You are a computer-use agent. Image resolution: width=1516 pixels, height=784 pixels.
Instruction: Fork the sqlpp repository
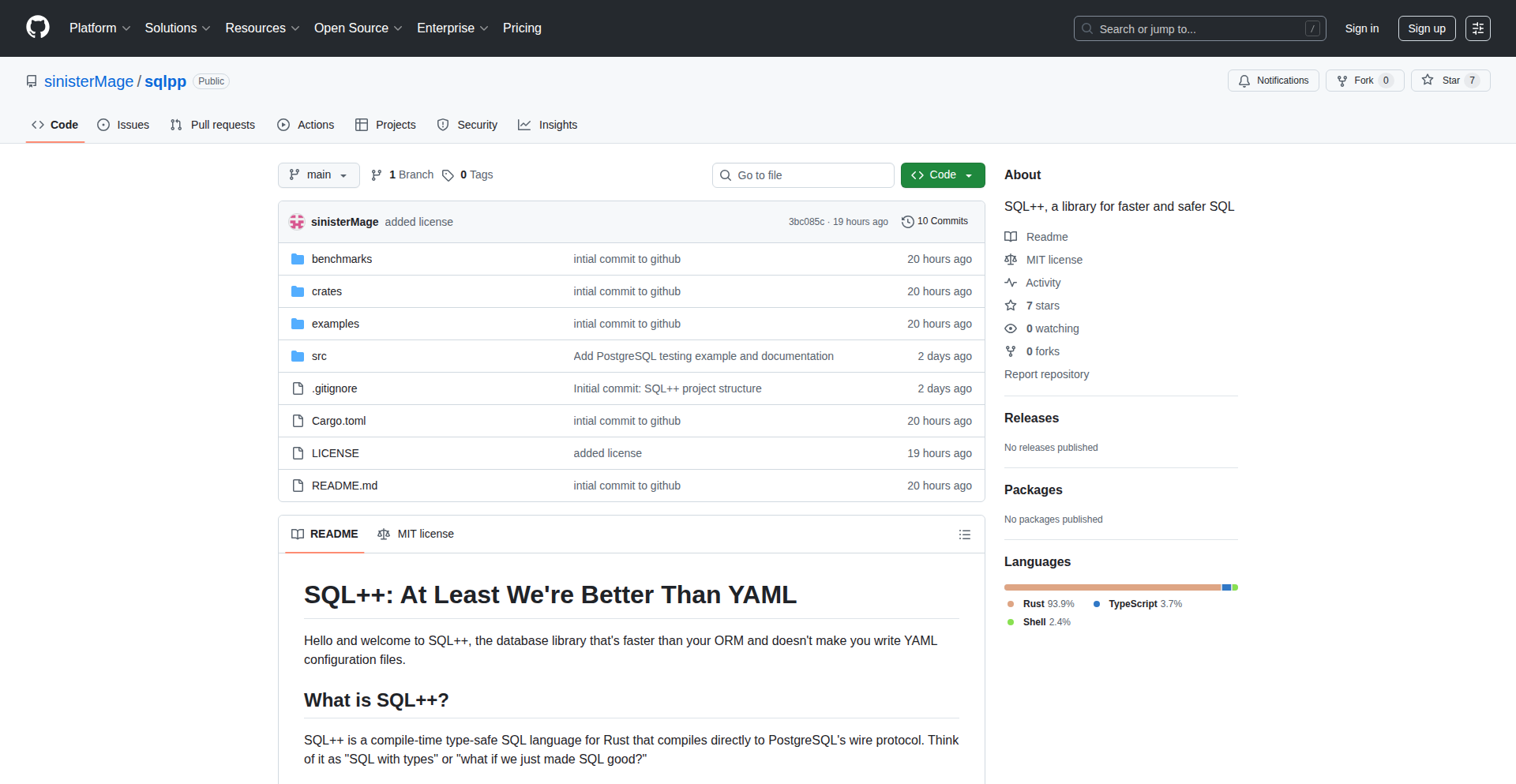pos(1364,81)
